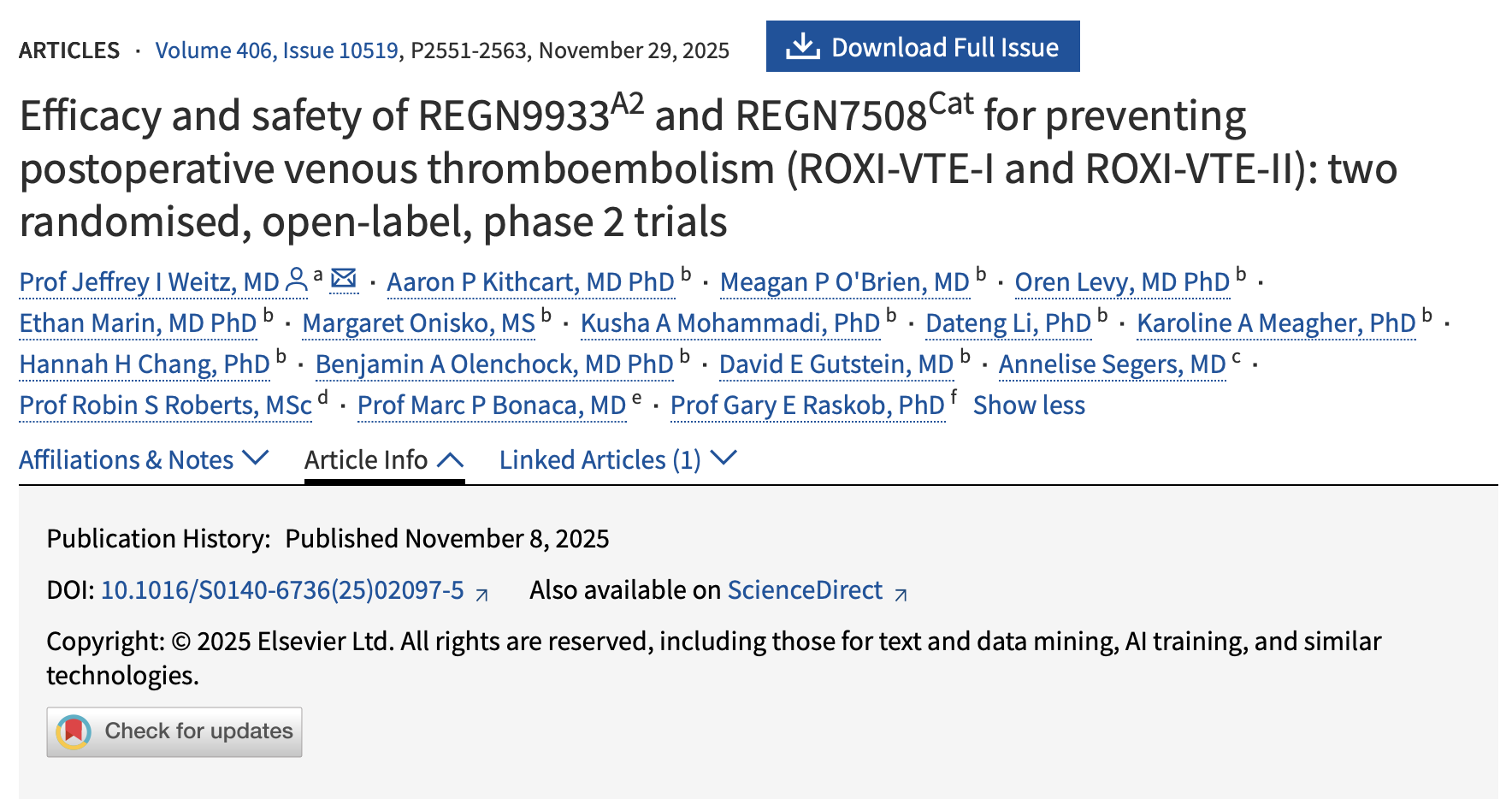Open the DOI link 10.1016/S0140-6736(25)02097-5
Image resolution: width=1512 pixels, height=799 pixels.
click(282, 590)
